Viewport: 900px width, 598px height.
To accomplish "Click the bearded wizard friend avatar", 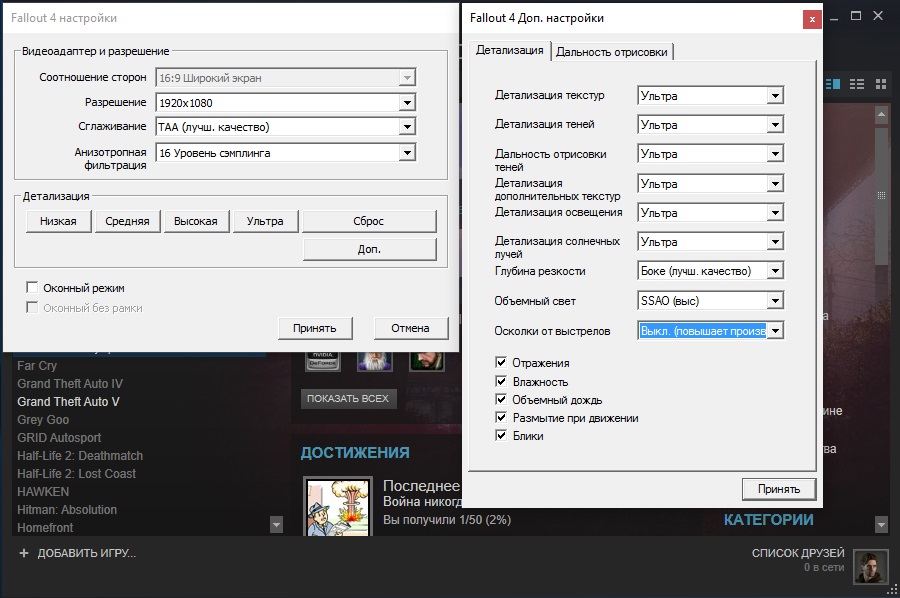I will coord(374,362).
